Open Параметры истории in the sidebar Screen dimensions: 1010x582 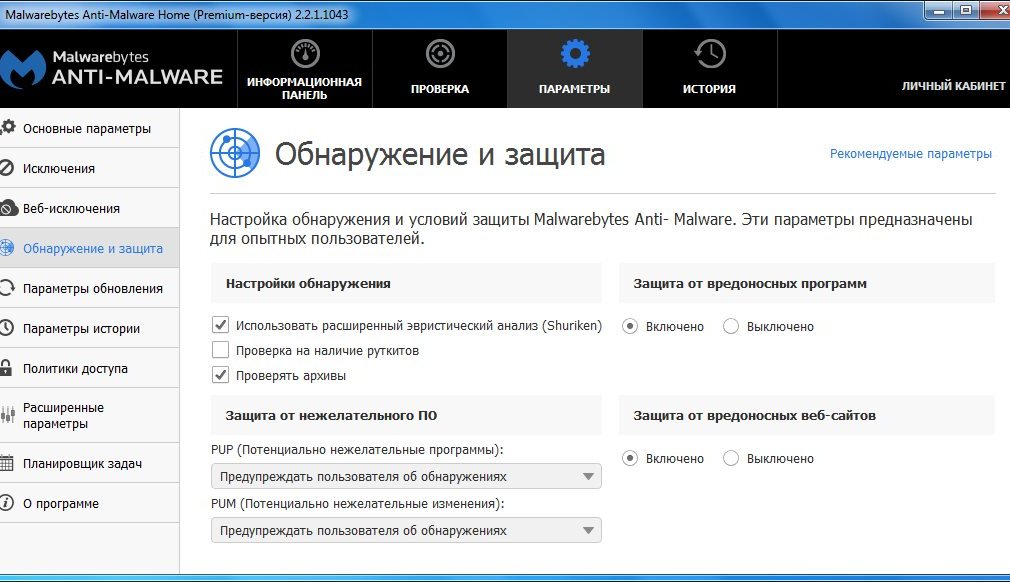point(90,328)
